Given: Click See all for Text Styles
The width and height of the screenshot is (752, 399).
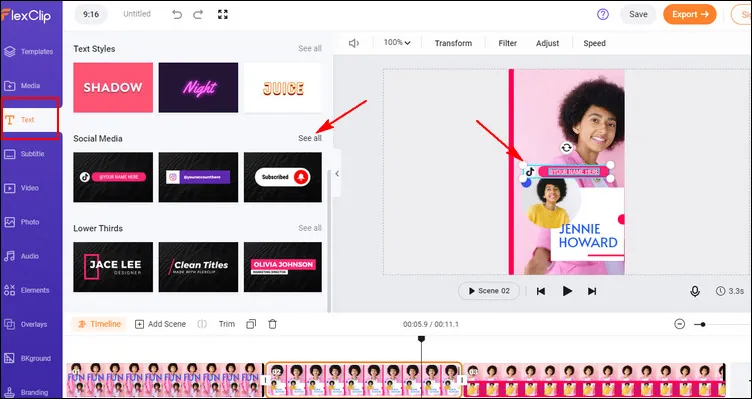Looking at the screenshot, I should [x=310, y=48].
